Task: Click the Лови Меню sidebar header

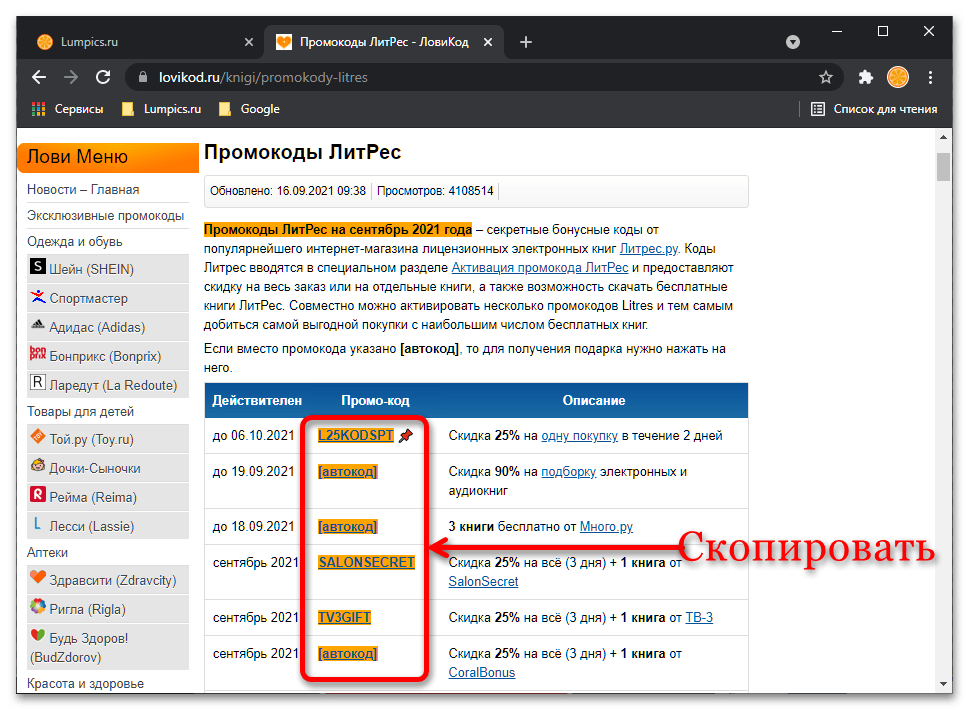Action: 108,157
